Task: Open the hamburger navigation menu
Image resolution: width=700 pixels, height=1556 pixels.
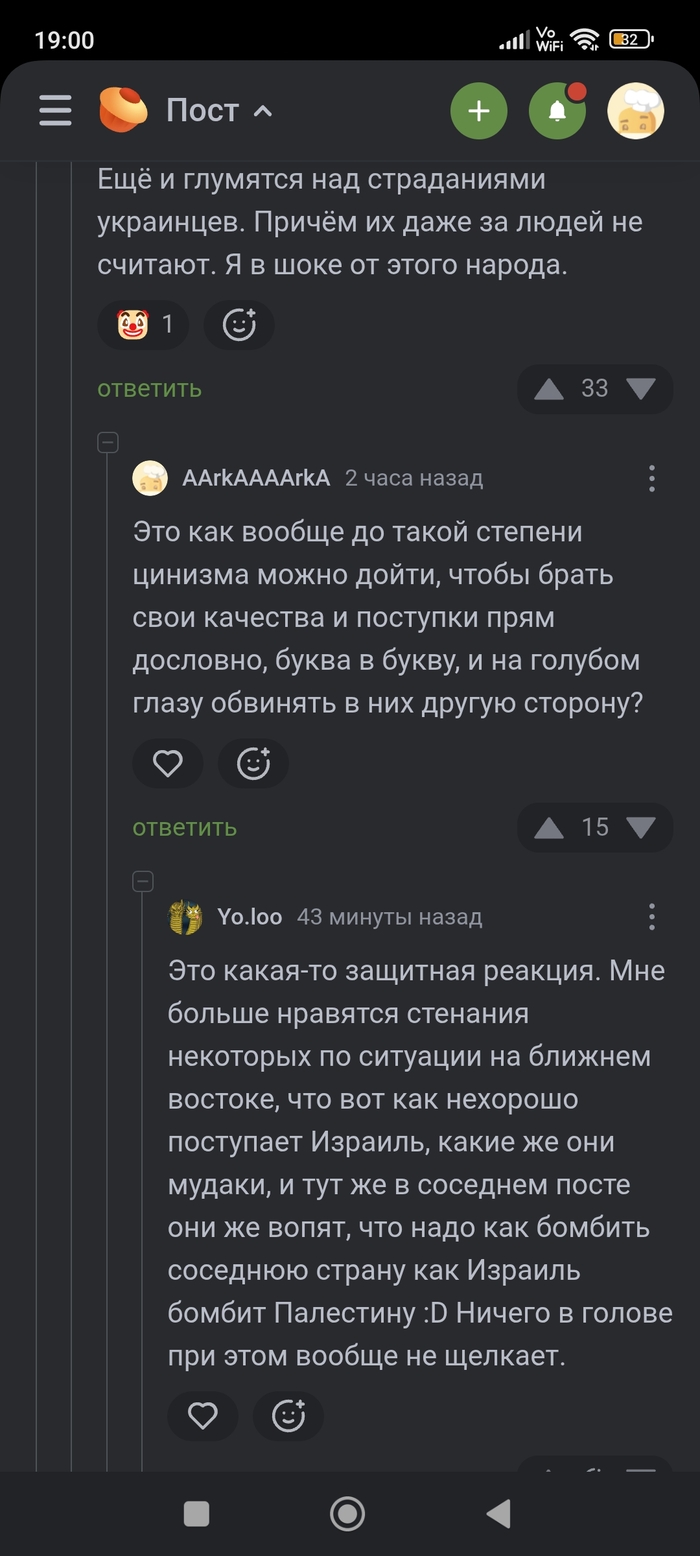Action: [56, 110]
